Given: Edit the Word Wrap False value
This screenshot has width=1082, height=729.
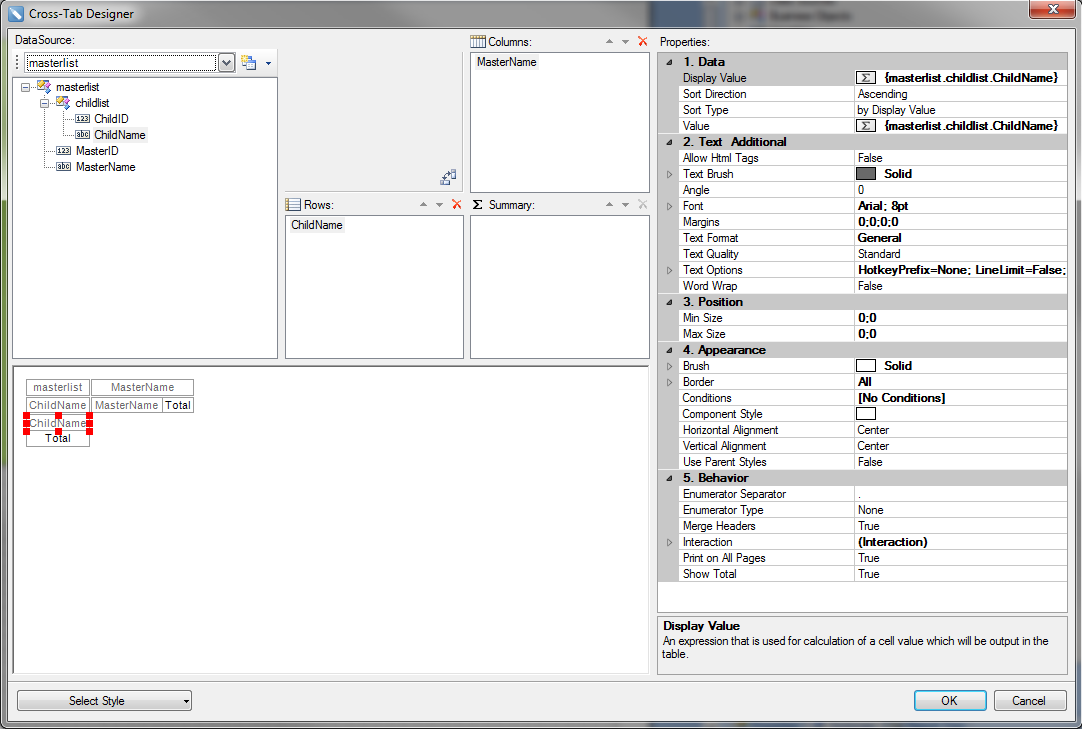Looking at the screenshot, I should click(961, 286).
